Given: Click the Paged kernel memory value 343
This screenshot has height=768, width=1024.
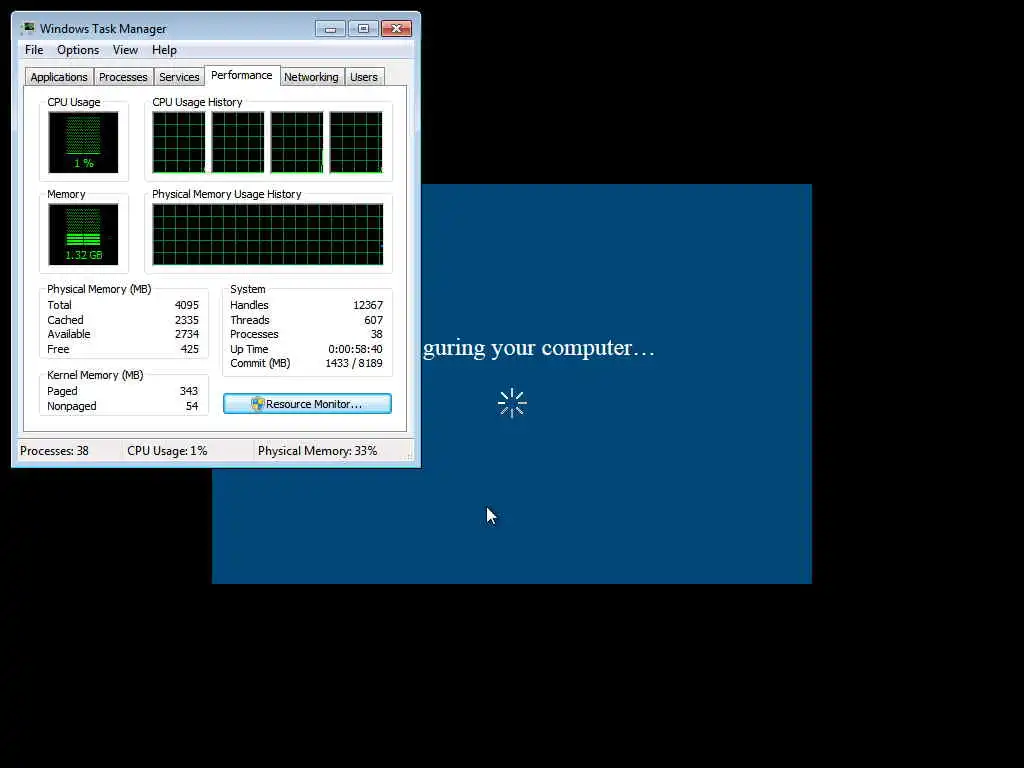Looking at the screenshot, I should coord(189,391).
